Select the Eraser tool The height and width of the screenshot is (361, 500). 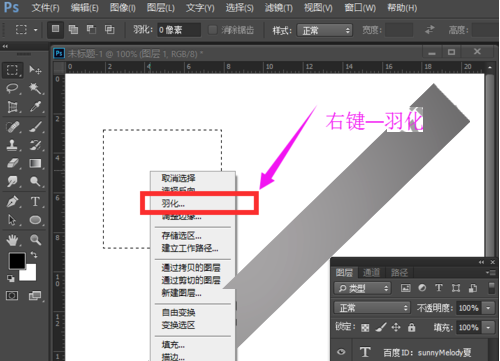pos(13,163)
